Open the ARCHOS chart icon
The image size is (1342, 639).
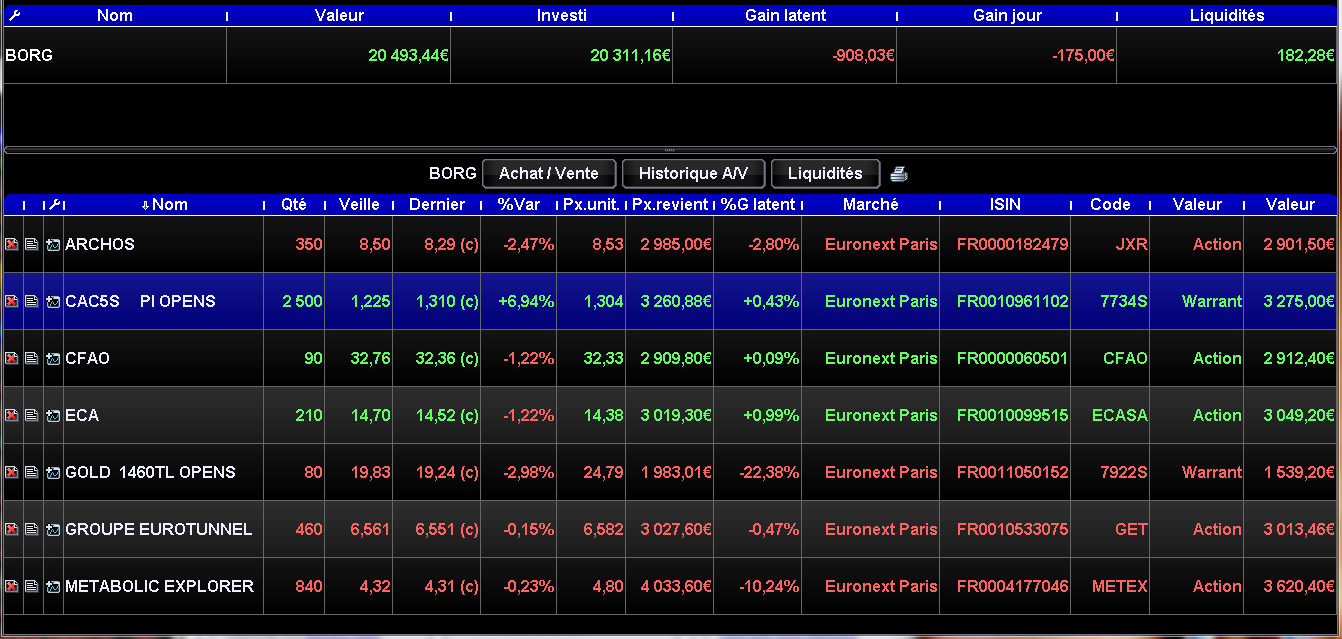point(53,244)
